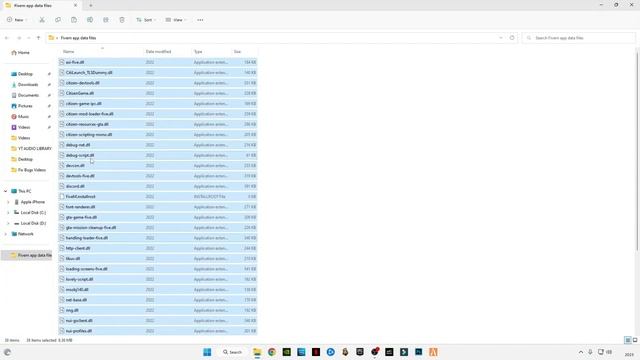Click the Forward navigation arrow
Screen dimensions: 640x360
point(19,38)
